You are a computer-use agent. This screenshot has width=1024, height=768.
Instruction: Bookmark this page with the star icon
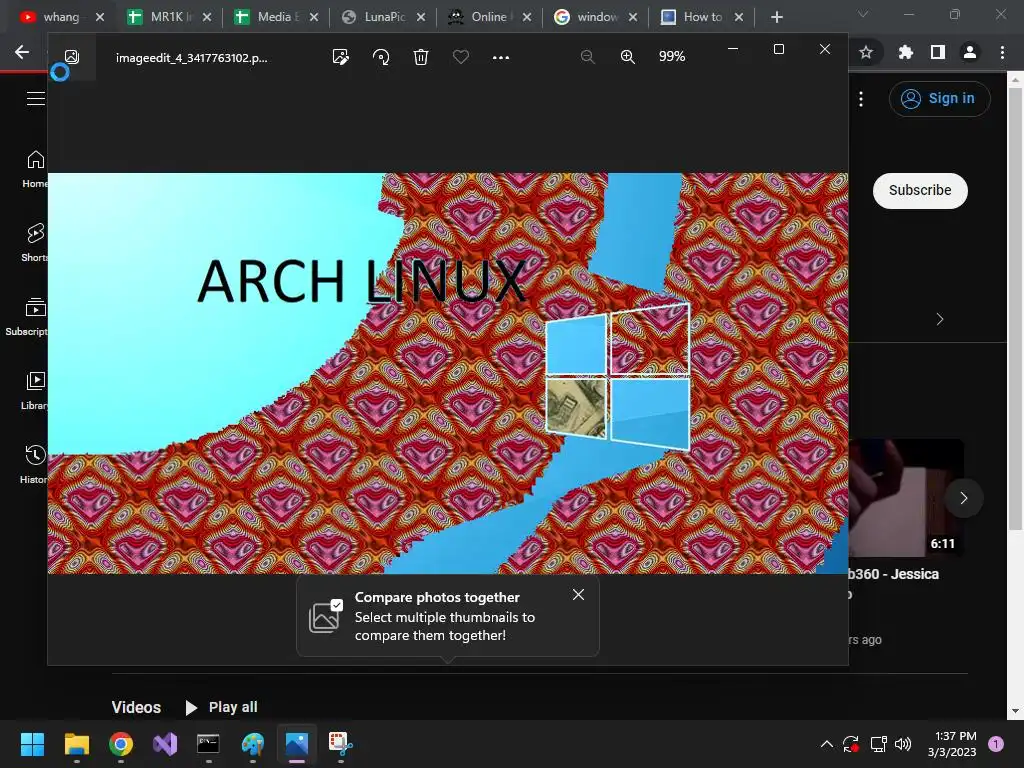coord(866,52)
